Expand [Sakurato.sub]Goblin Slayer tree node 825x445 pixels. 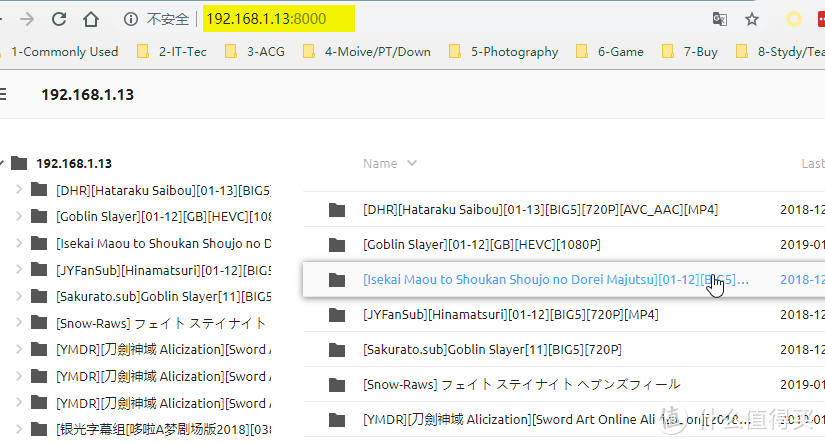click(x=19, y=296)
